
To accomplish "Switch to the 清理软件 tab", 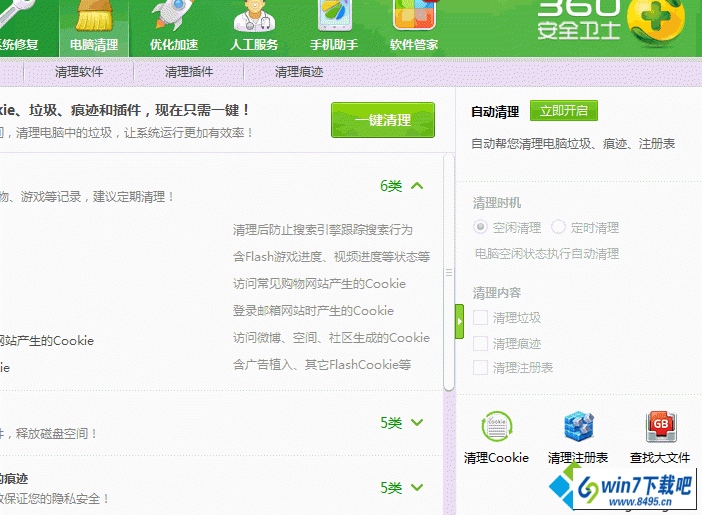I will 79,72.
